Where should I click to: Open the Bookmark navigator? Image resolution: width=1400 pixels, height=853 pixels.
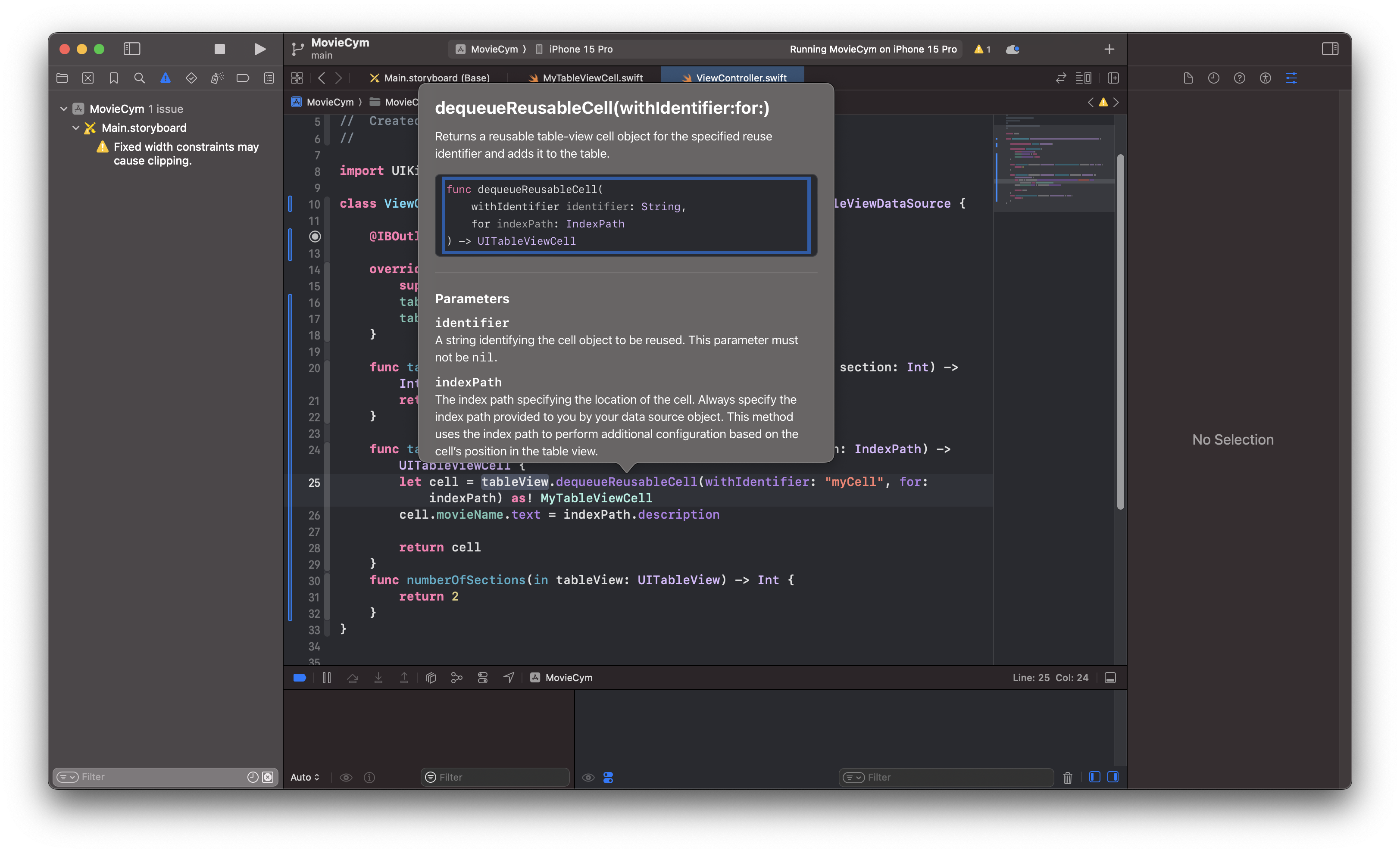pyautogui.click(x=114, y=78)
